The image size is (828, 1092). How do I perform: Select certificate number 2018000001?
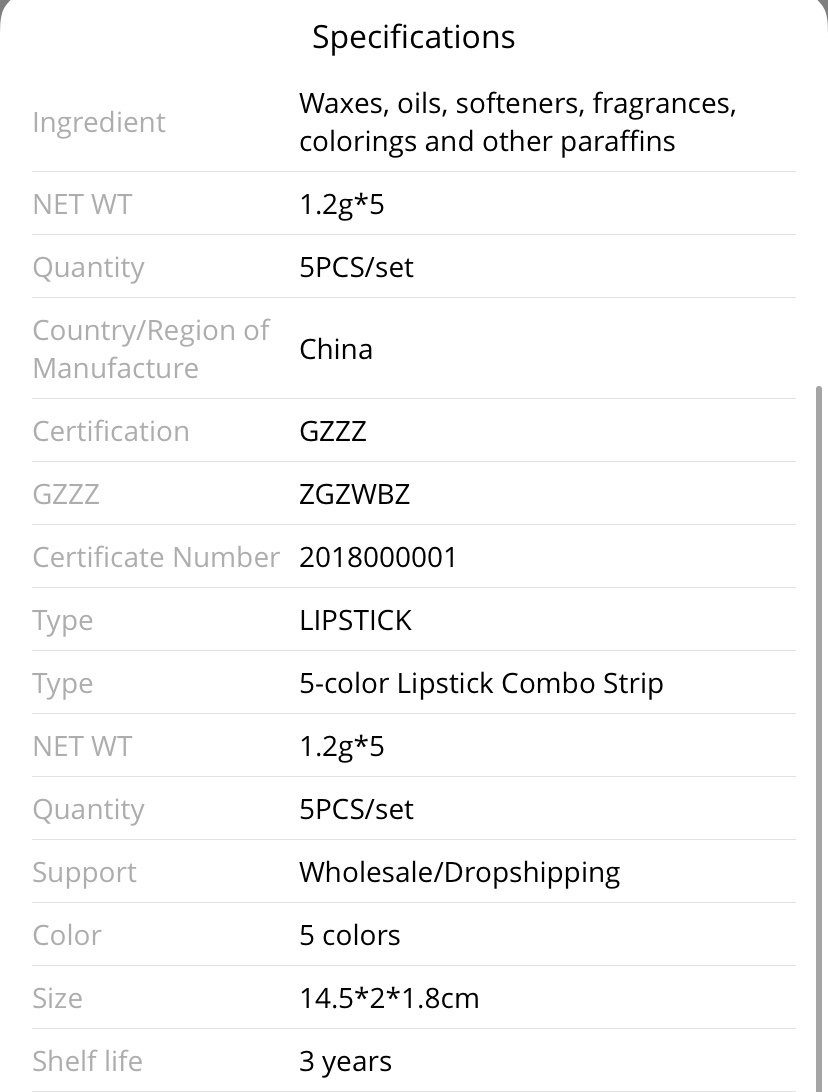378,557
